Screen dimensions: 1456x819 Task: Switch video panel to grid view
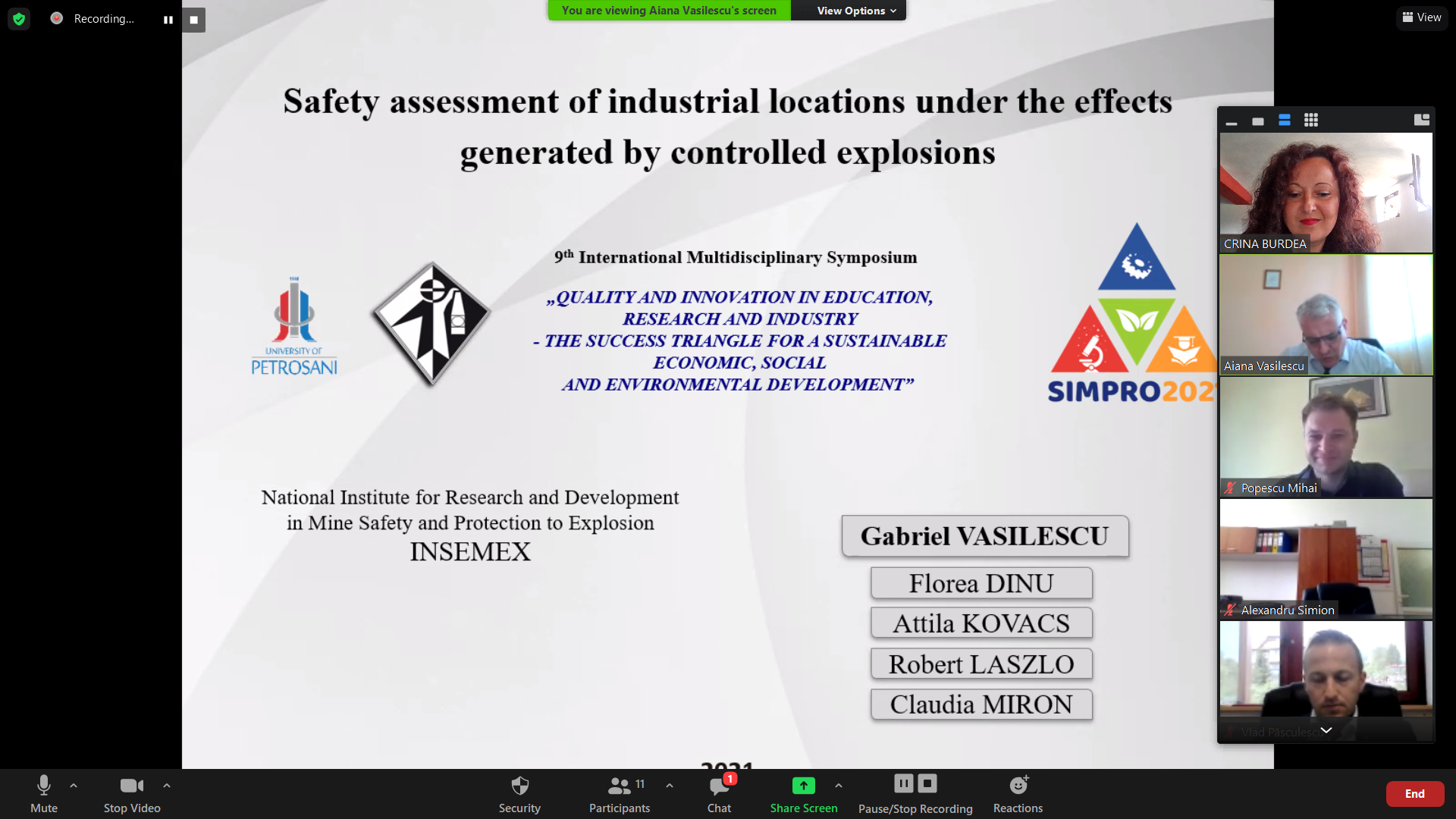coord(1311,120)
